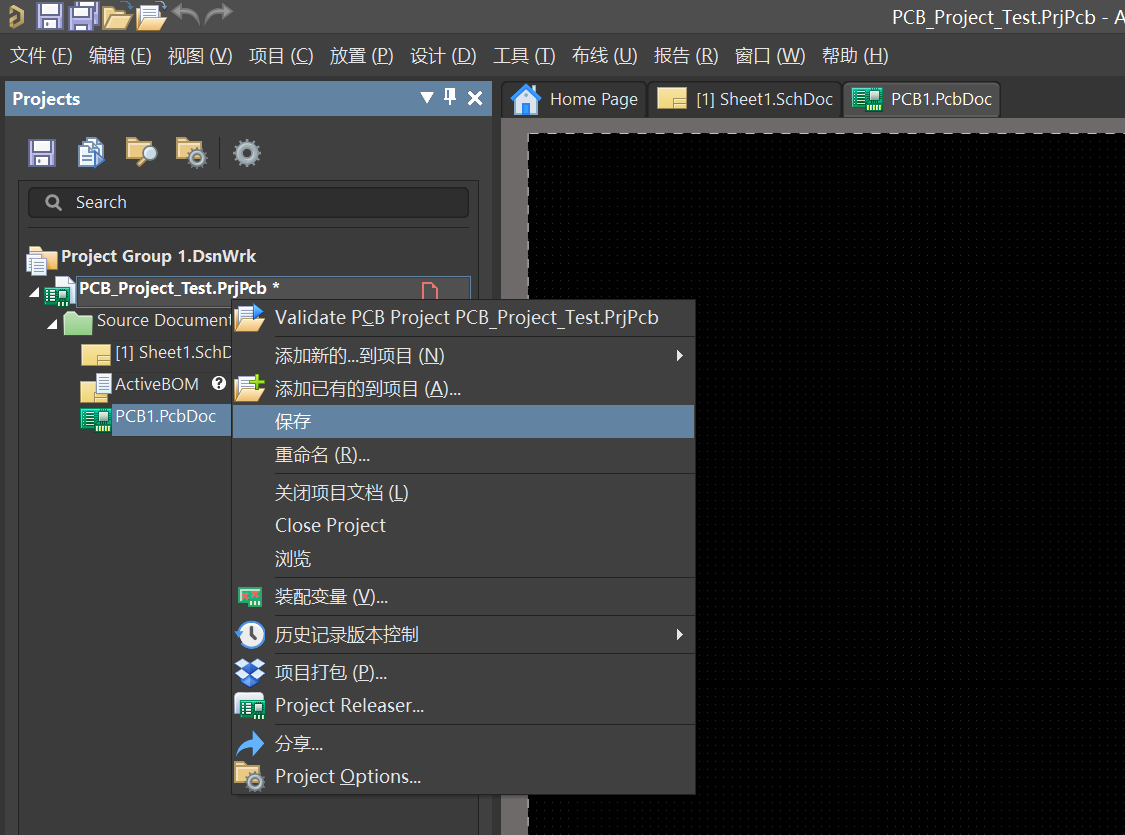Switch to the Home Page tab
The width and height of the screenshot is (1125, 835).
(575, 99)
